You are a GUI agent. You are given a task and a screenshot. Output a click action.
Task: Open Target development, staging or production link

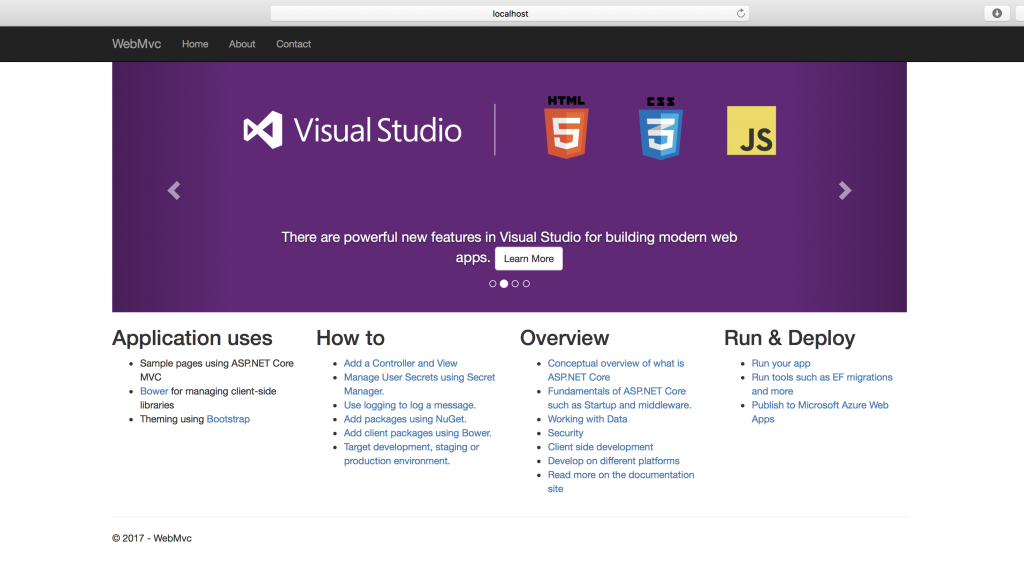point(411,454)
